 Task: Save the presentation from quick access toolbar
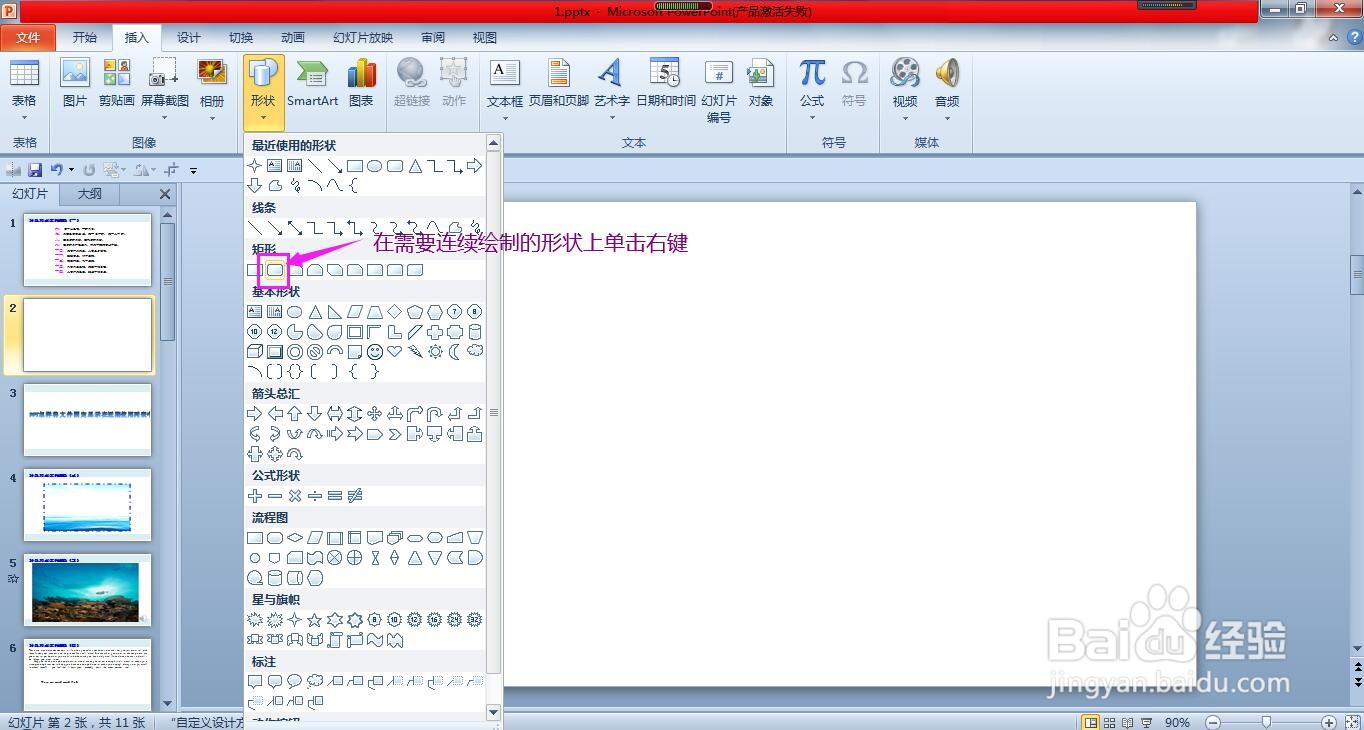point(35,170)
